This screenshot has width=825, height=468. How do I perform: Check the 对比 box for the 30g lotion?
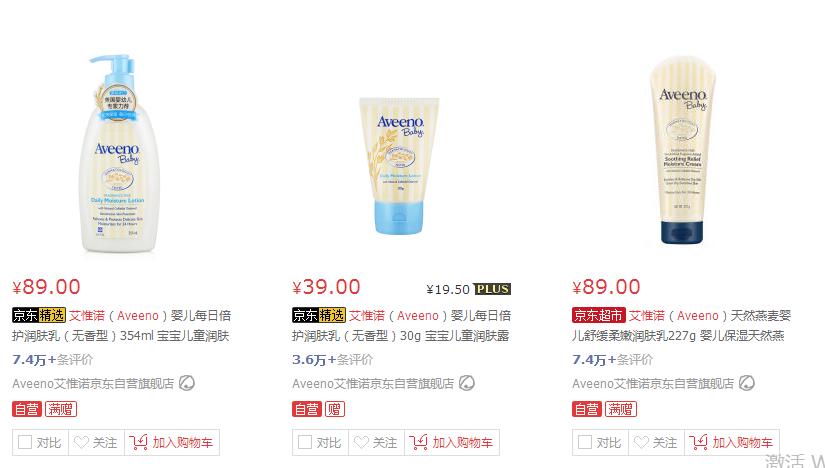click(x=305, y=442)
